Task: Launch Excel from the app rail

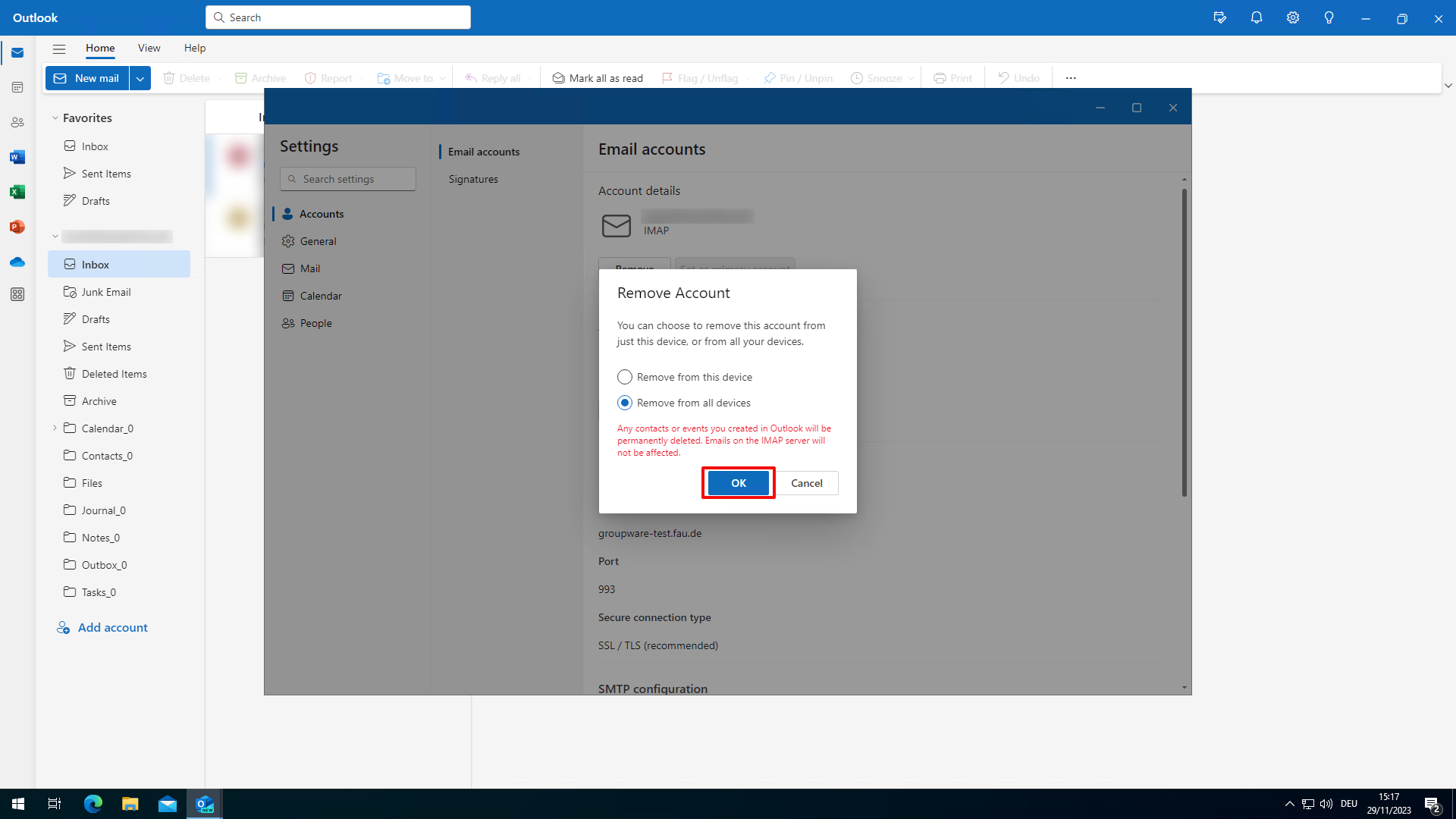Action: [17, 192]
